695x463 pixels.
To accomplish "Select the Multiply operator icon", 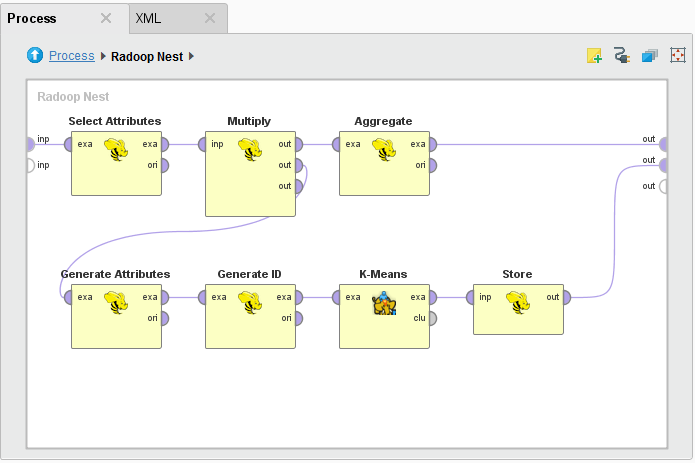I will 250,151.
